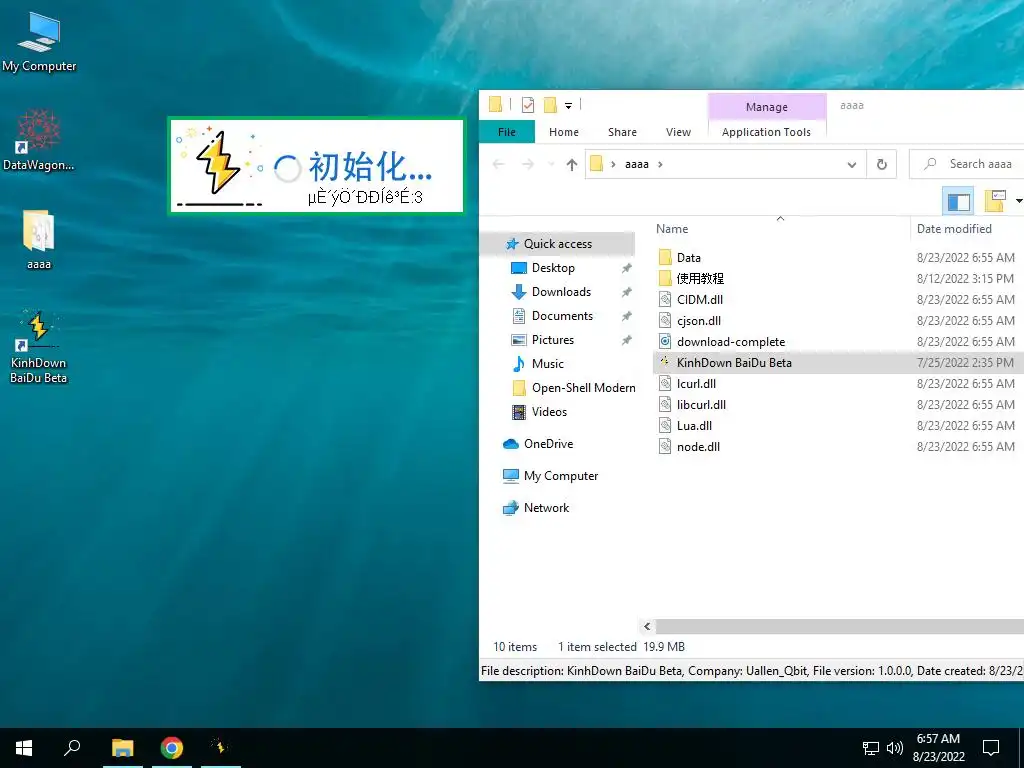Screen dimensions: 1024x768
Task: Launch Chrome from taskbar
Action: 172,748
